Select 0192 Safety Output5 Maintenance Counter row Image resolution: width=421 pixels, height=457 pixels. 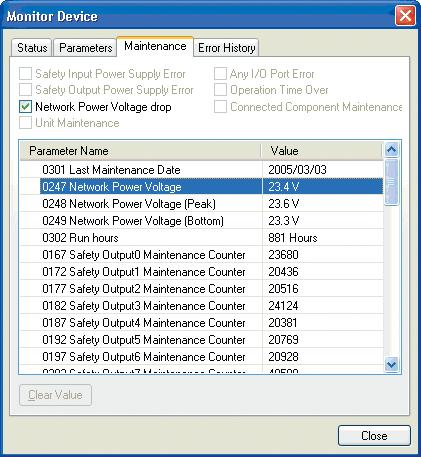point(201,340)
